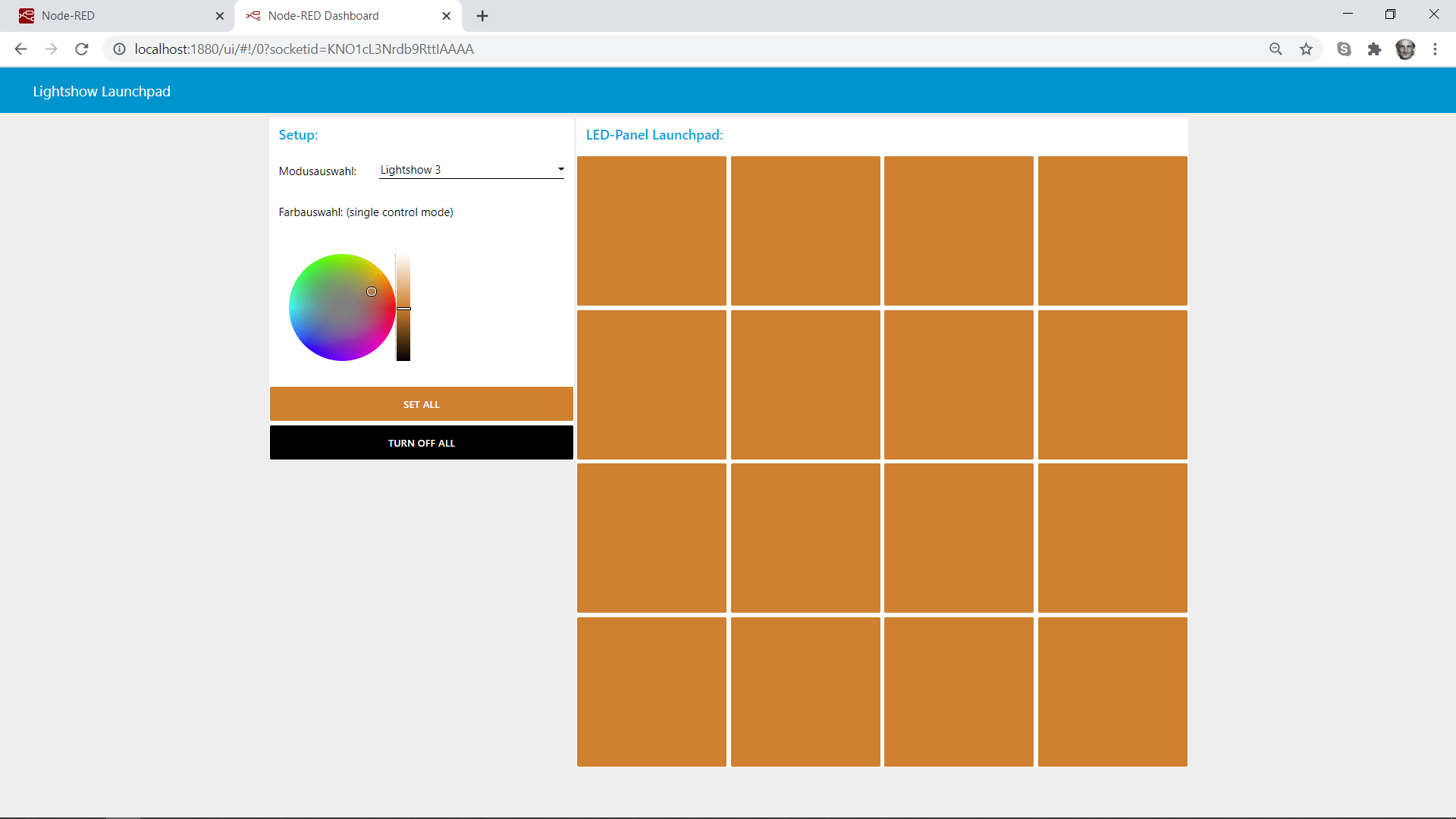1456x819 pixels.
Task: Open the Extensions puzzle icon
Action: coord(1374,49)
